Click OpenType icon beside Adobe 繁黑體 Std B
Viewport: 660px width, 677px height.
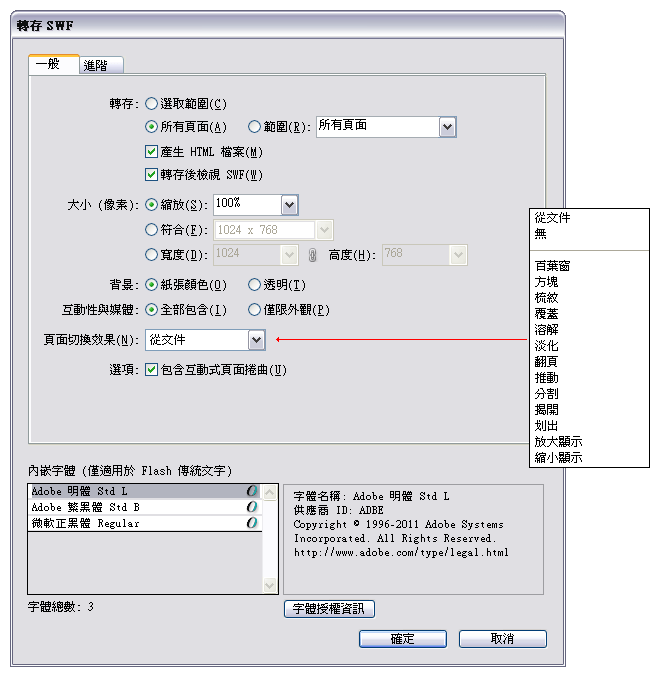pos(252,507)
